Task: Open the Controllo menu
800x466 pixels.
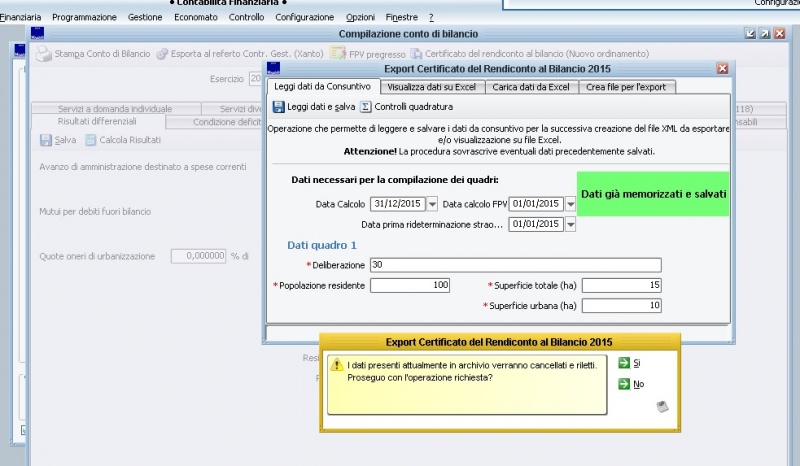Action: coord(246,17)
